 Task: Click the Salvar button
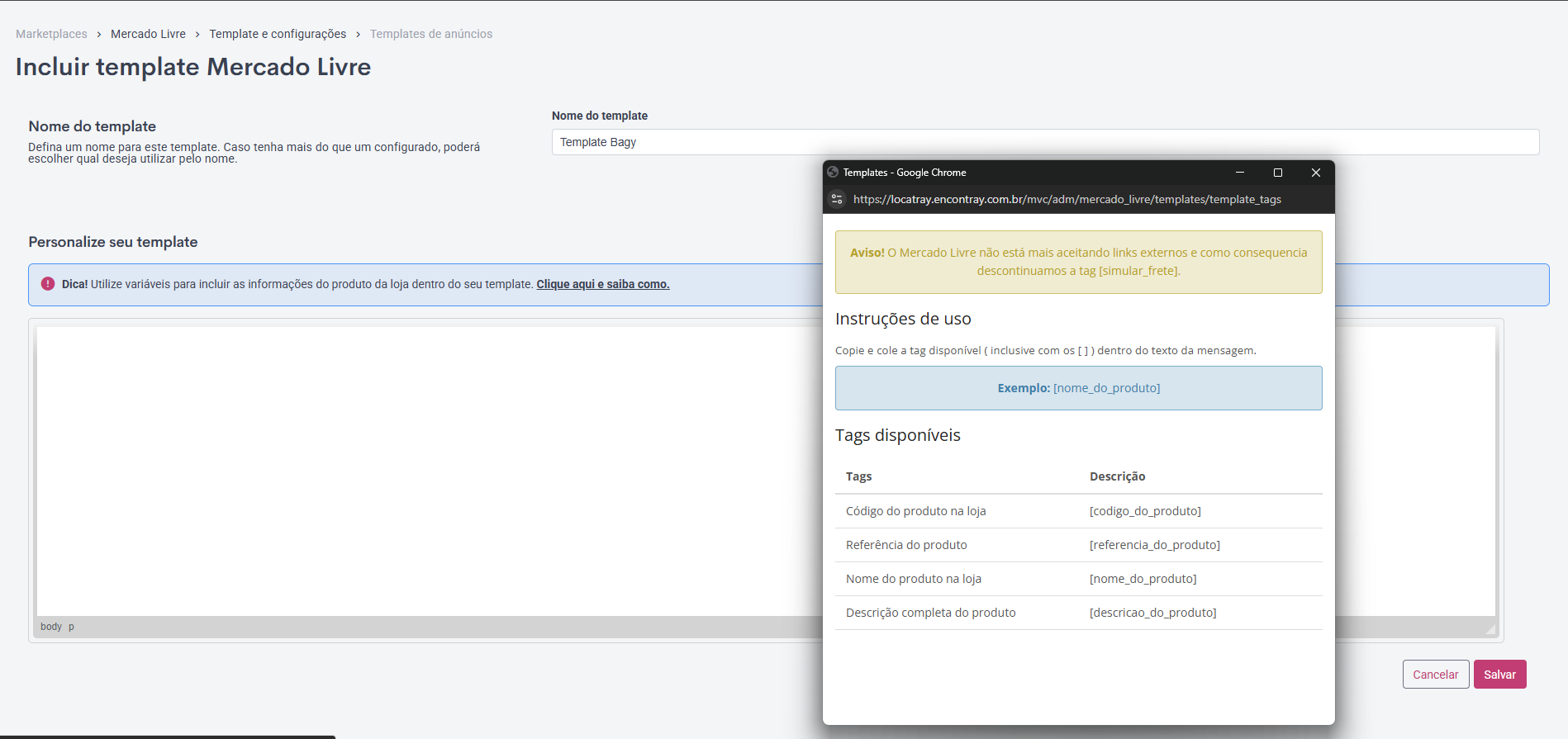point(1499,675)
